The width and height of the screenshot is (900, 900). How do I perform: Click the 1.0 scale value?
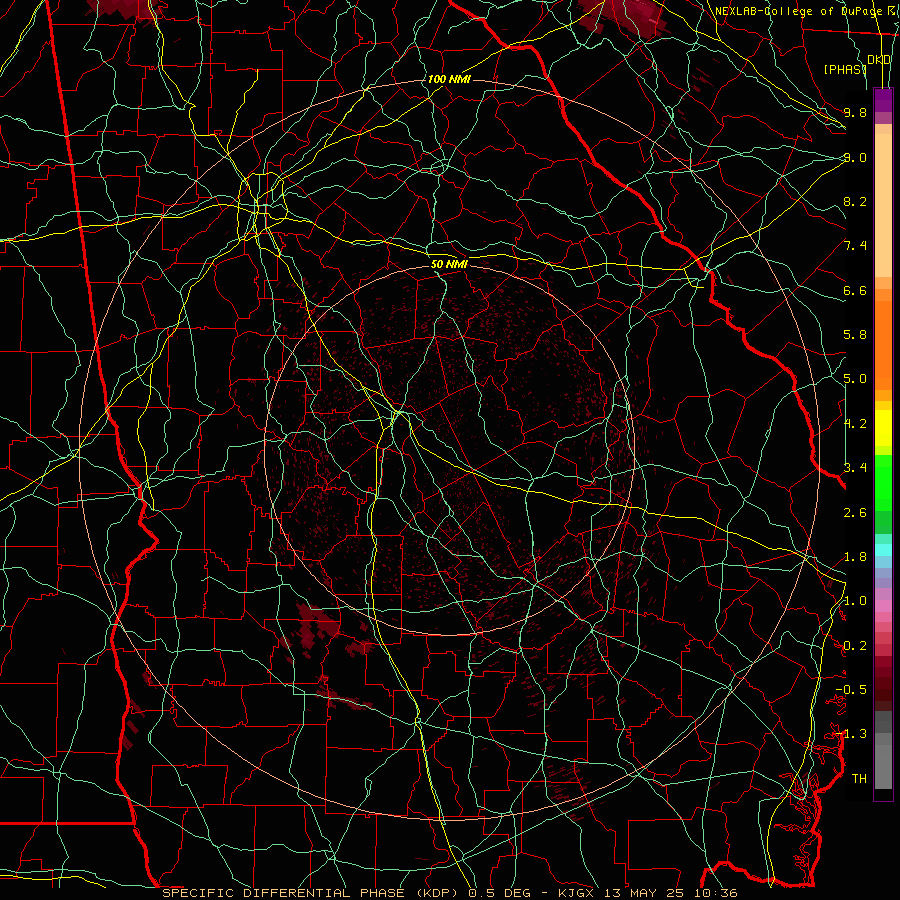(855, 601)
